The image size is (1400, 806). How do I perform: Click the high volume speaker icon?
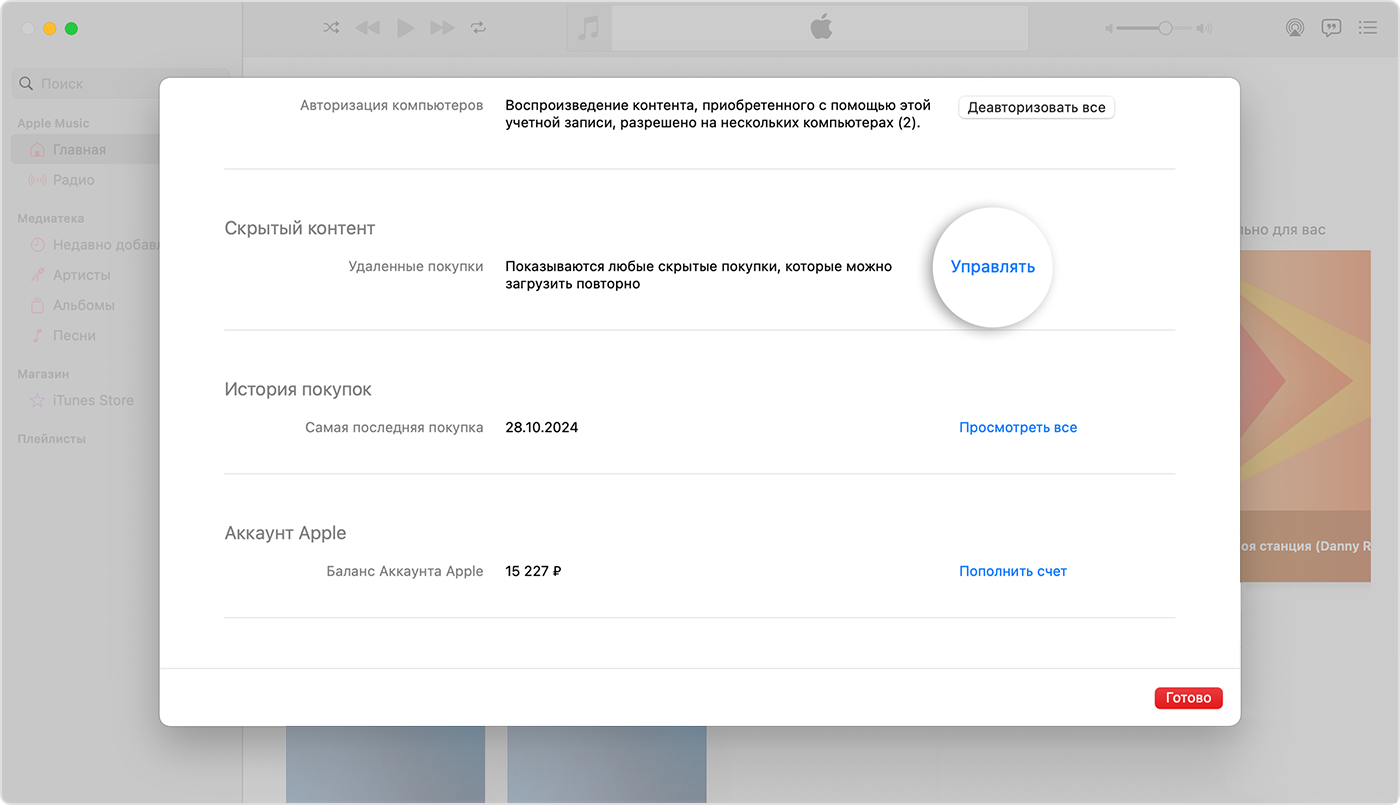pos(1204,29)
